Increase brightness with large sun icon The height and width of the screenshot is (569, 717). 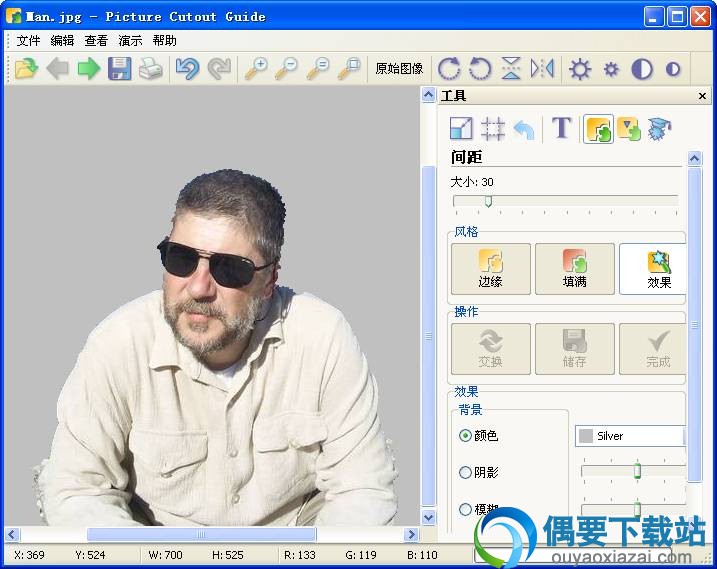(580, 69)
